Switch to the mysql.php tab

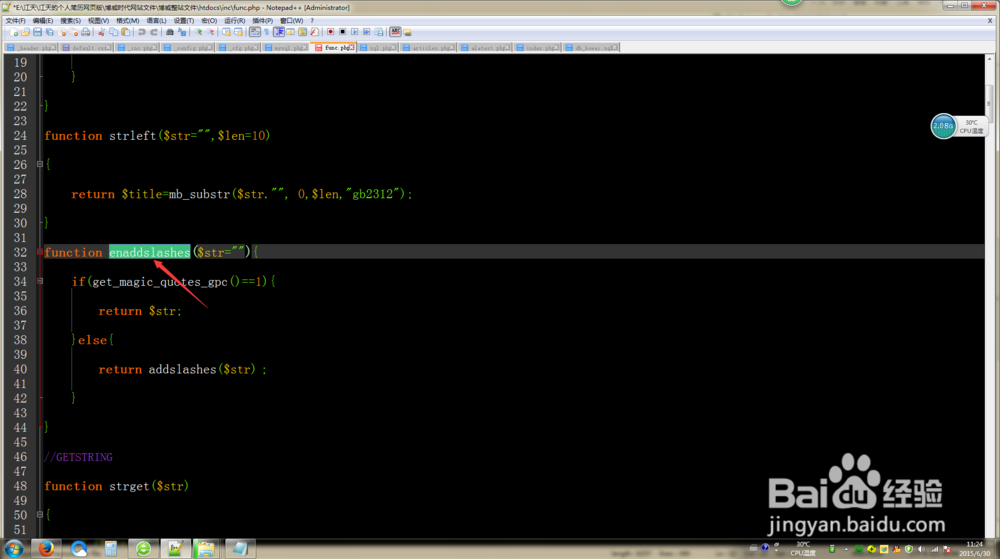(x=286, y=48)
